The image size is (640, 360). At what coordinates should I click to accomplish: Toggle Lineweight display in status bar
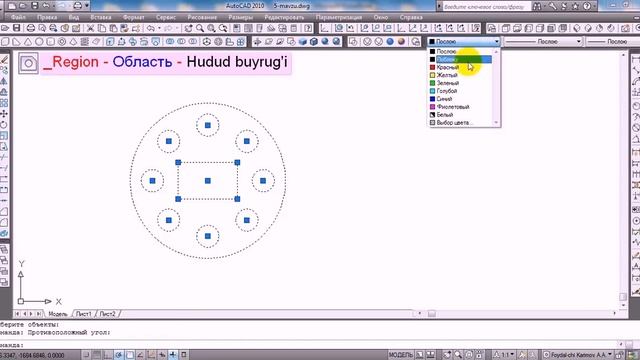click(173, 355)
